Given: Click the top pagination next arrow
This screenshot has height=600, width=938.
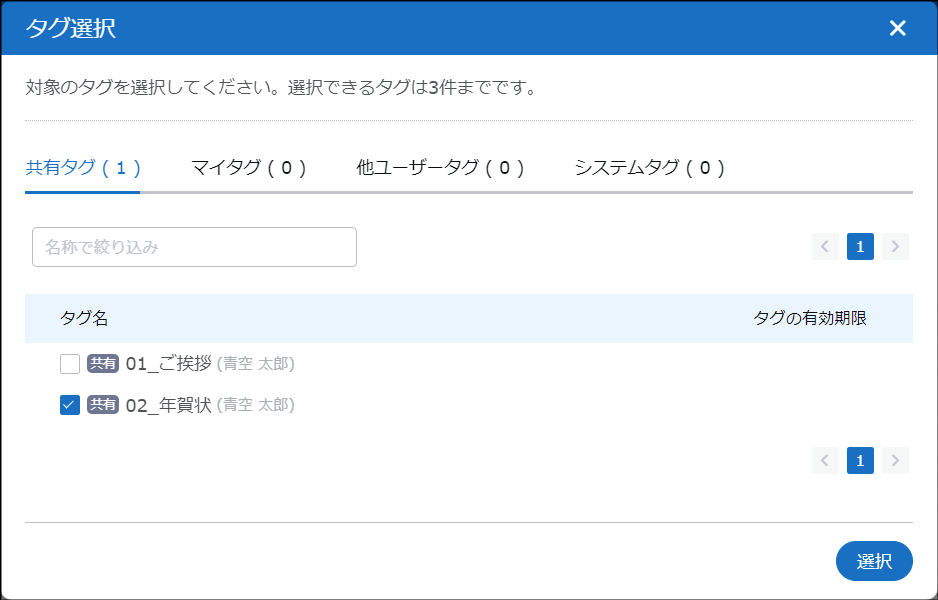Looking at the screenshot, I should [x=895, y=247].
